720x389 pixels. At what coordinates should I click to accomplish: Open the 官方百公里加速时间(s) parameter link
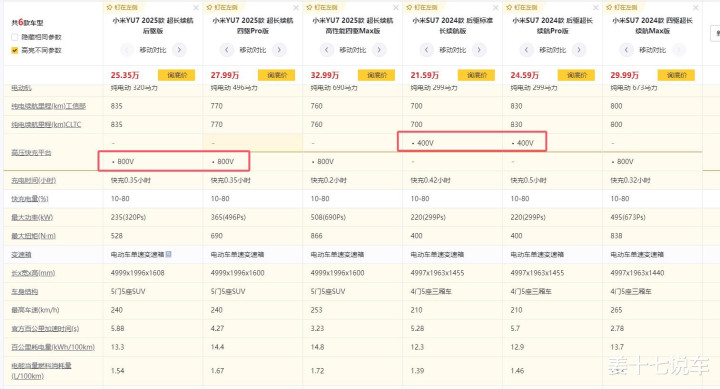coord(45,328)
